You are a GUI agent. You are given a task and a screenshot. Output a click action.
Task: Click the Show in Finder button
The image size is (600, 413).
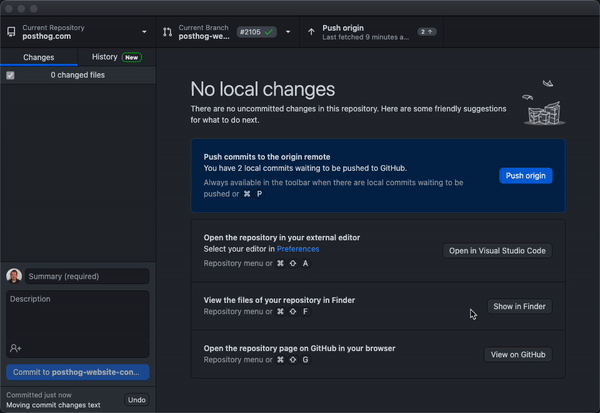(519, 306)
